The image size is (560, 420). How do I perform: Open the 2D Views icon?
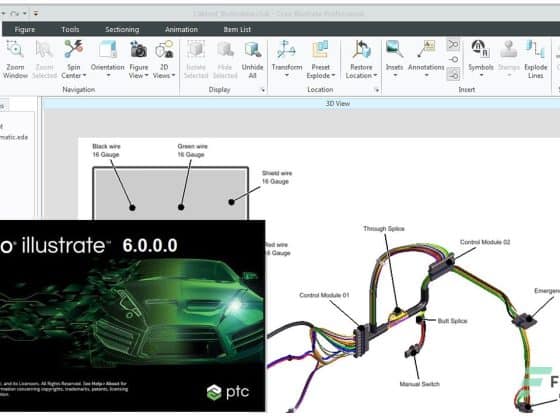[164, 50]
